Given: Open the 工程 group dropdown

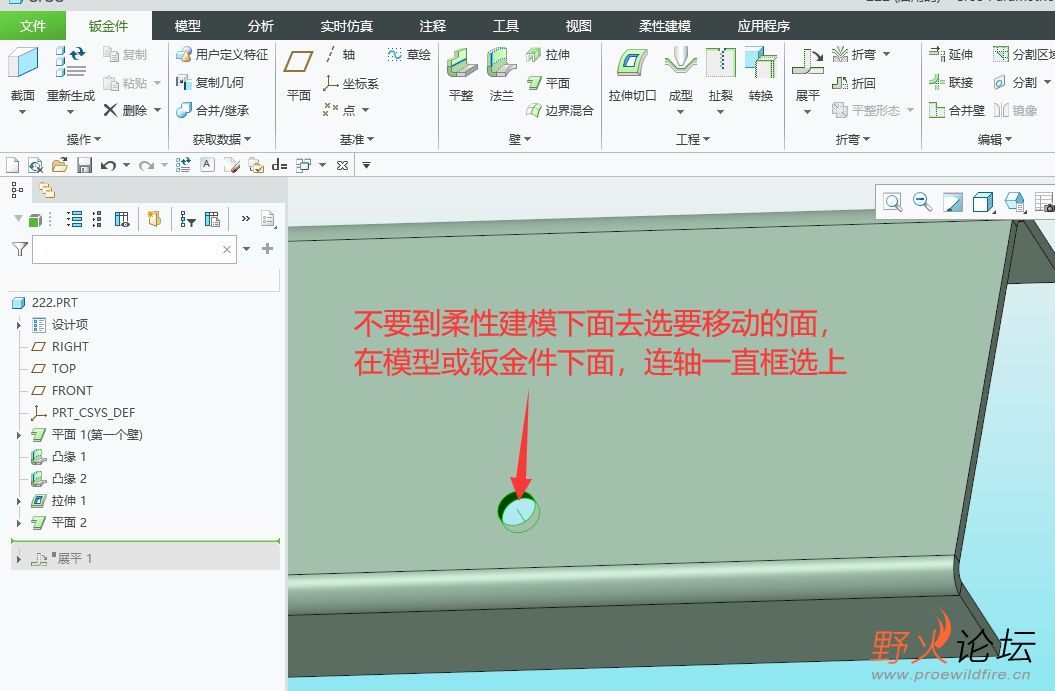Looking at the screenshot, I should pyautogui.click(x=693, y=139).
